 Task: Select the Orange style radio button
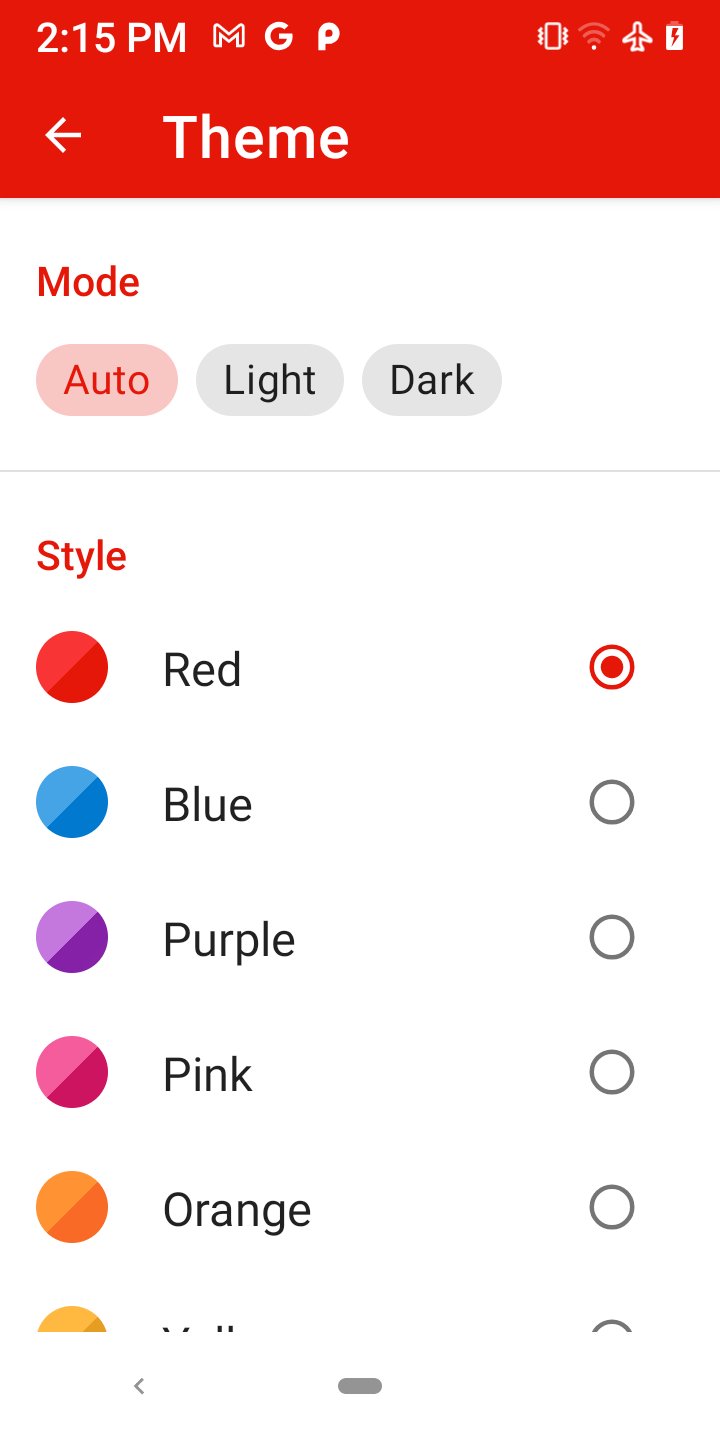(612, 1207)
